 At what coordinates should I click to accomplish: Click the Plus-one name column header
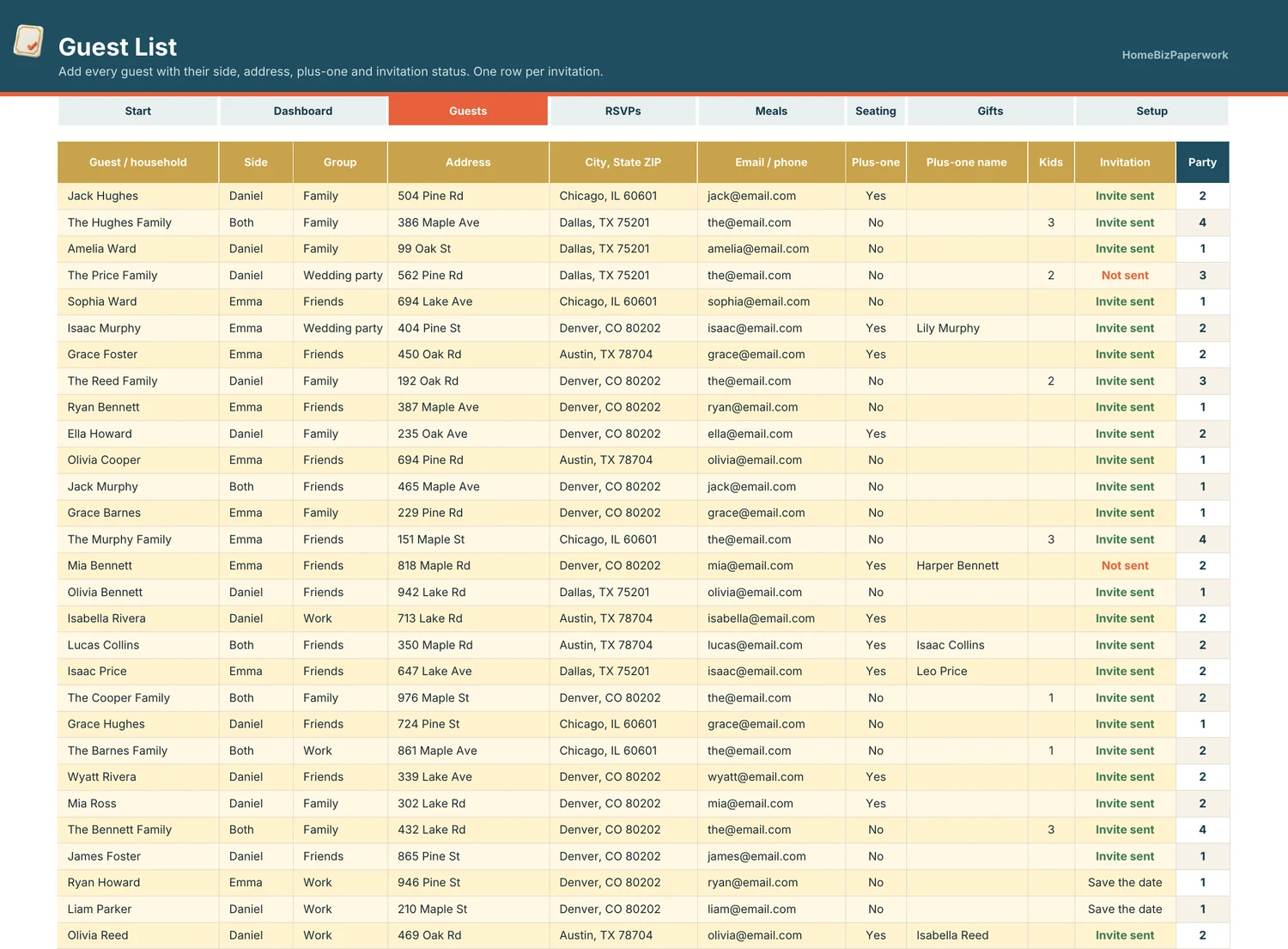click(x=967, y=162)
